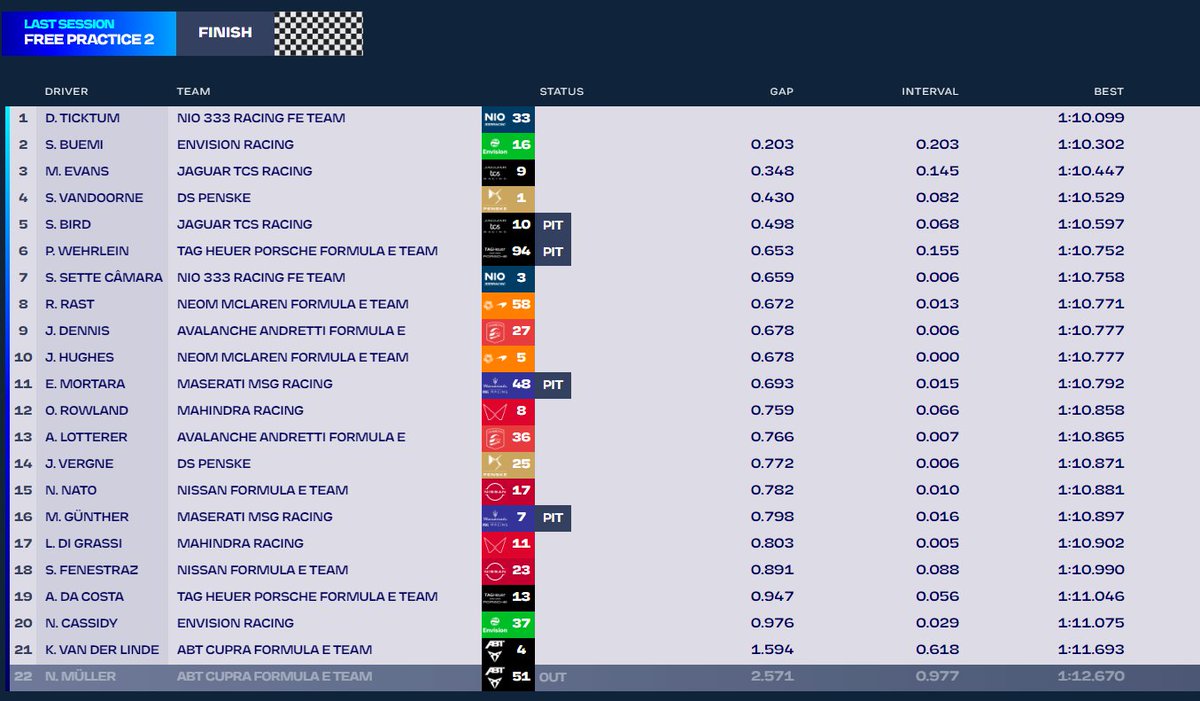Click the chequered flag icon
This screenshot has width=1200, height=701.
click(x=318, y=33)
